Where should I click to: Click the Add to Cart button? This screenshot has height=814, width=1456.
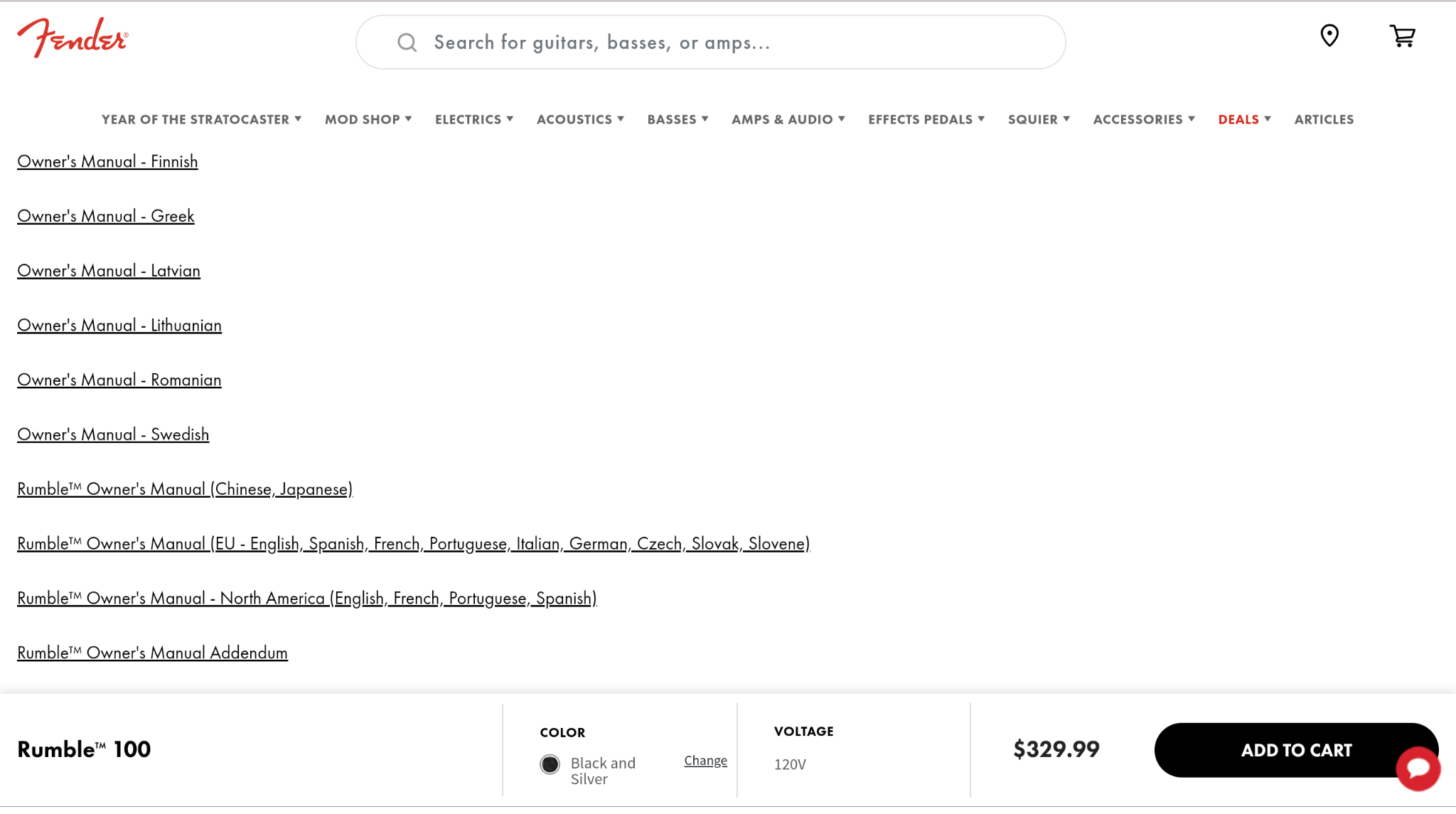pyautogui.click(x=1296, y=750)
